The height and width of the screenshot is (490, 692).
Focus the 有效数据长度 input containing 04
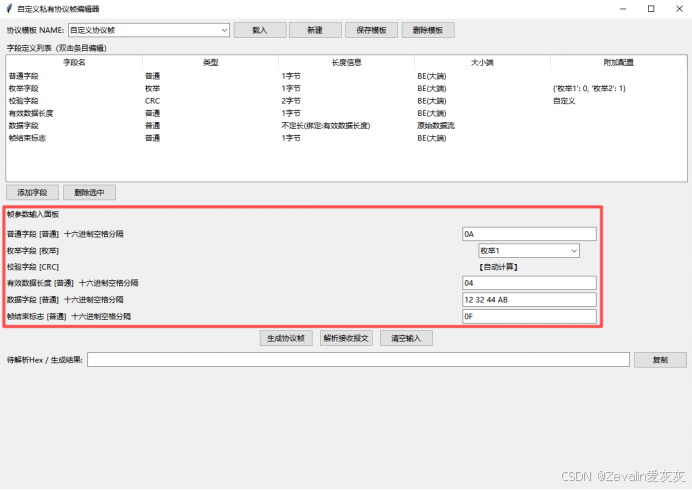pos(529,283)
